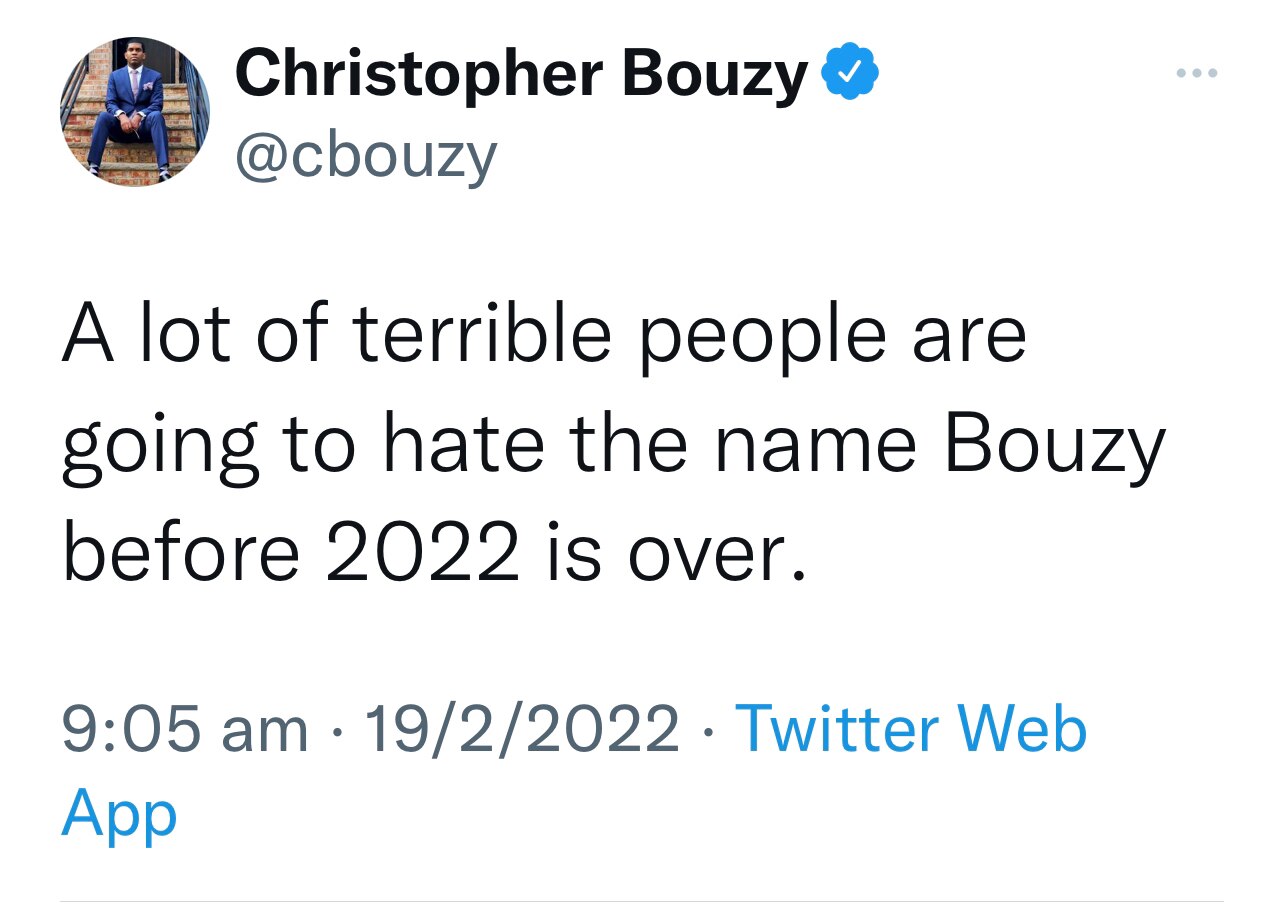Open the @cbouzy handle link
1284x915 pixels.
click(364, 154)
